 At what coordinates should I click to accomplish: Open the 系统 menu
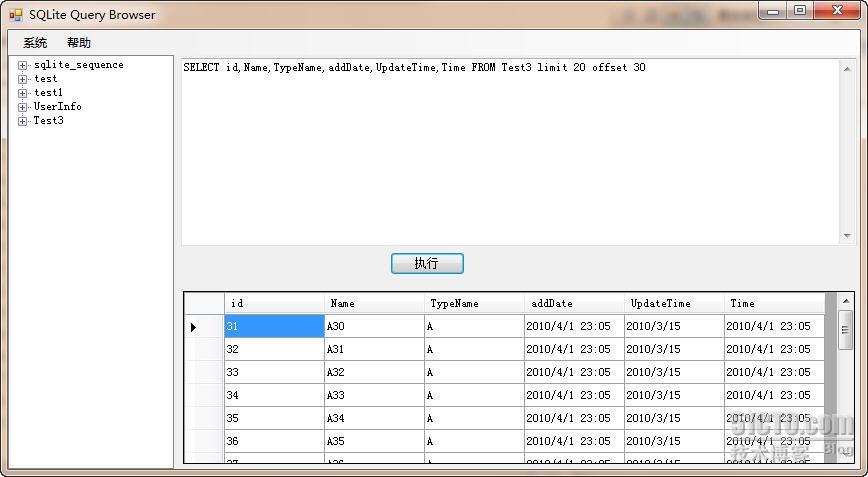click(35, 43)
